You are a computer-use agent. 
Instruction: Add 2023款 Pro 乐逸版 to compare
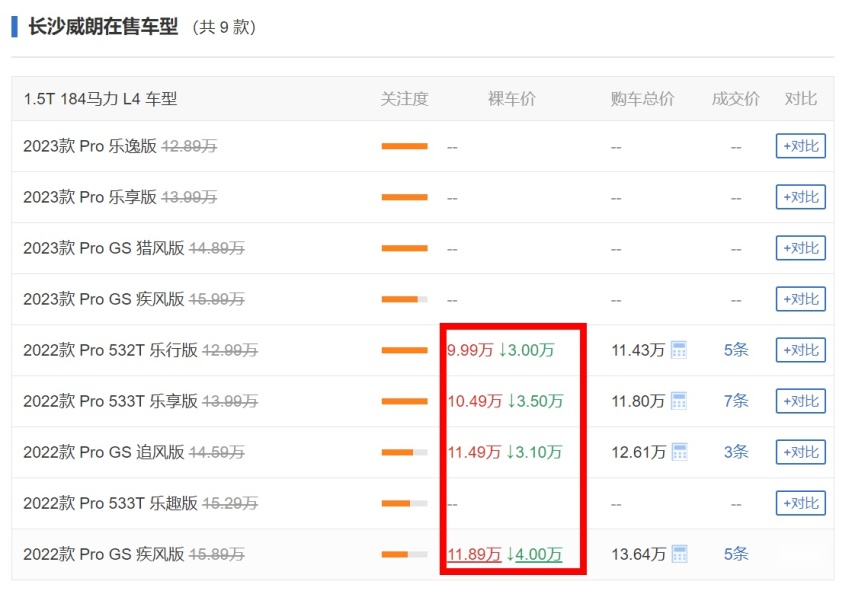[x=800, y=146]
